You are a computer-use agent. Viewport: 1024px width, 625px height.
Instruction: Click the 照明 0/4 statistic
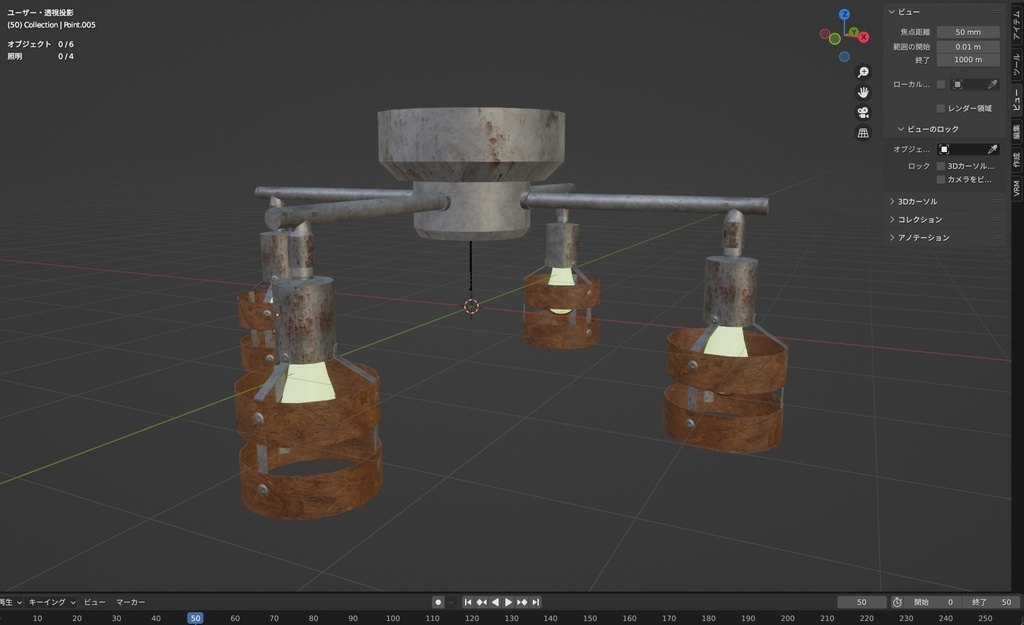(40, 56)
